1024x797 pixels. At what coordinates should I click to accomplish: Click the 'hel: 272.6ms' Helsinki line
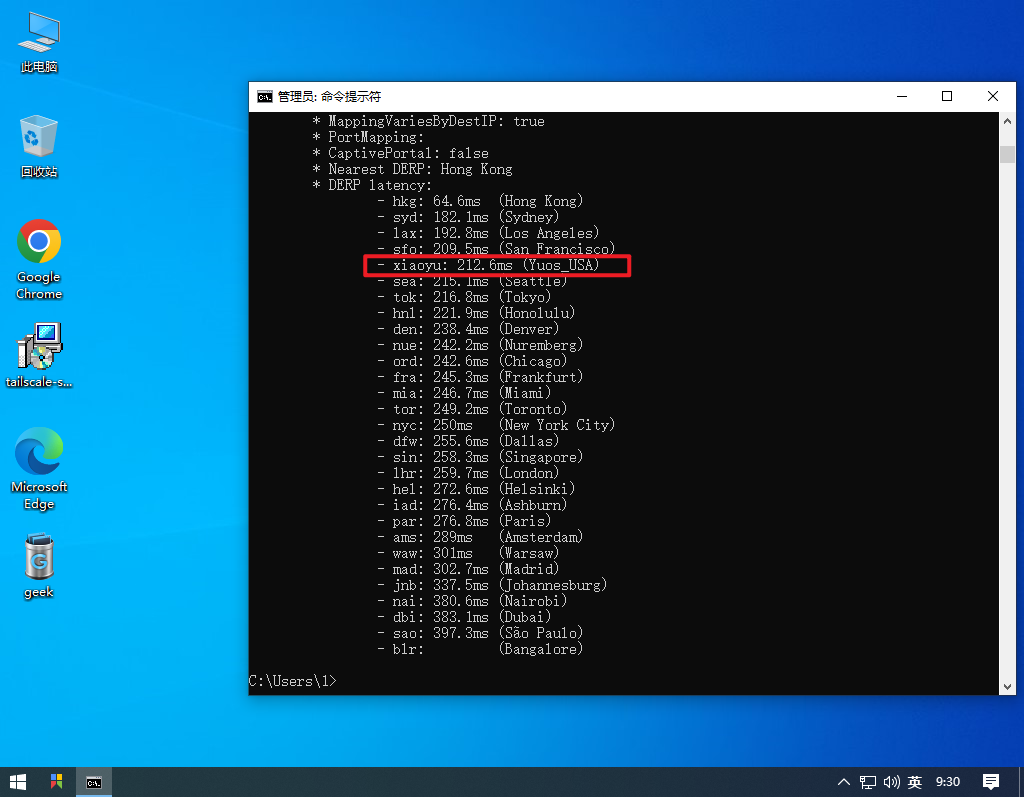[x=476, y=489]
